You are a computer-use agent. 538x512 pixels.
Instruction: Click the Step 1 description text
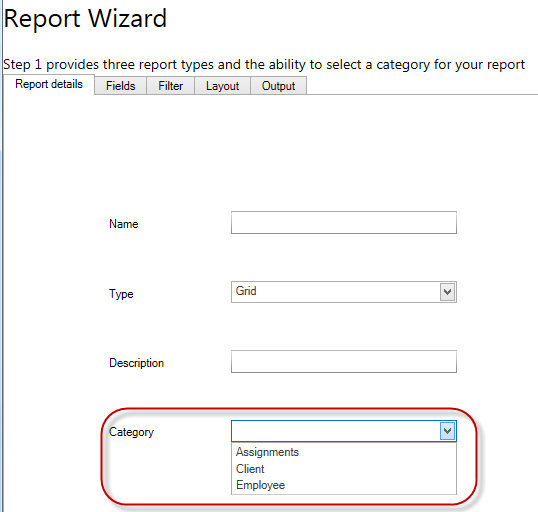click(x=264, y=65)
